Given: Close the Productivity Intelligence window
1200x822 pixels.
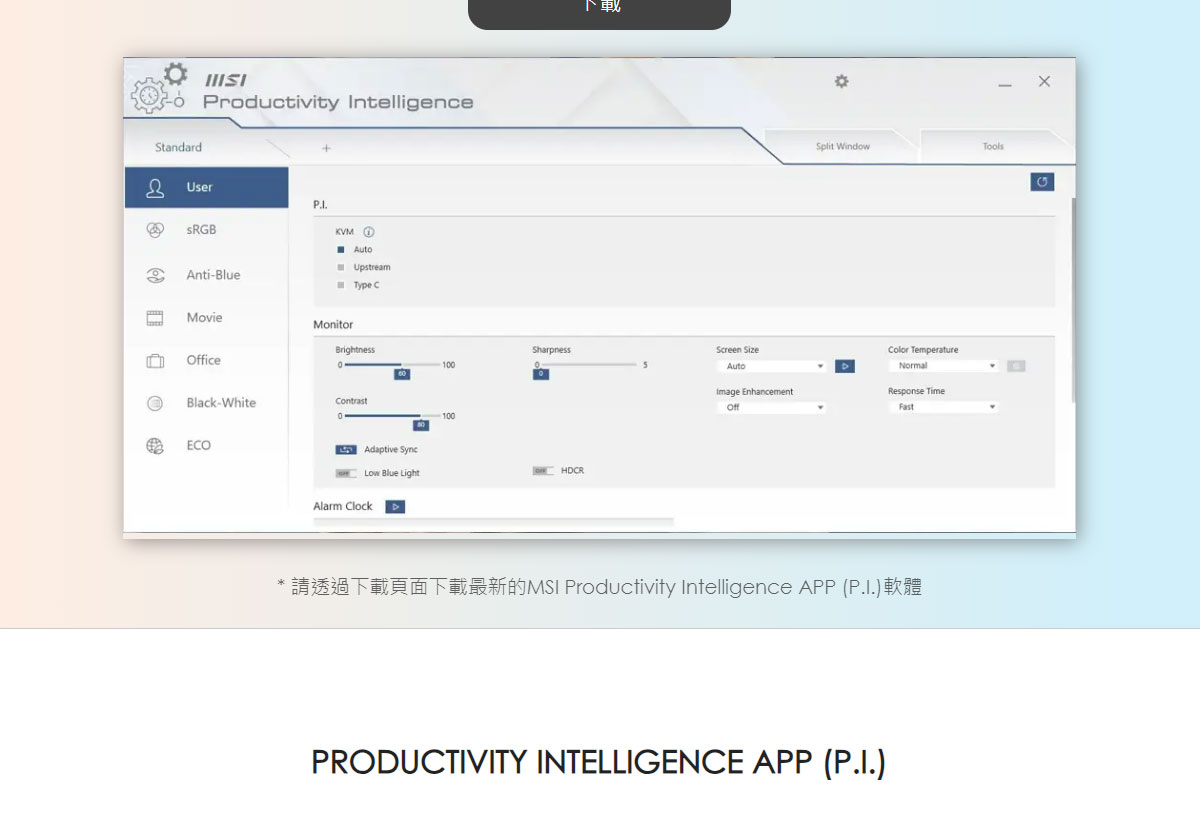Looking at the screenshot, I should 1044,81.
